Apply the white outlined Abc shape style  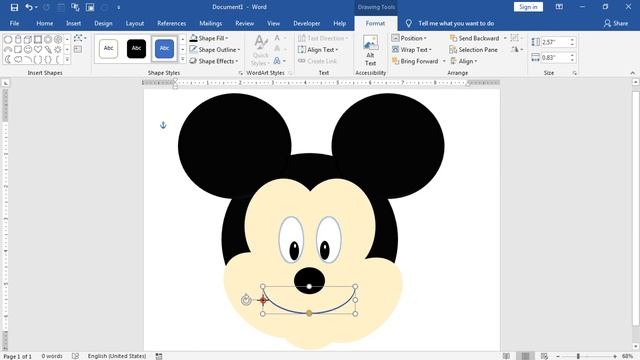point(109,49)
